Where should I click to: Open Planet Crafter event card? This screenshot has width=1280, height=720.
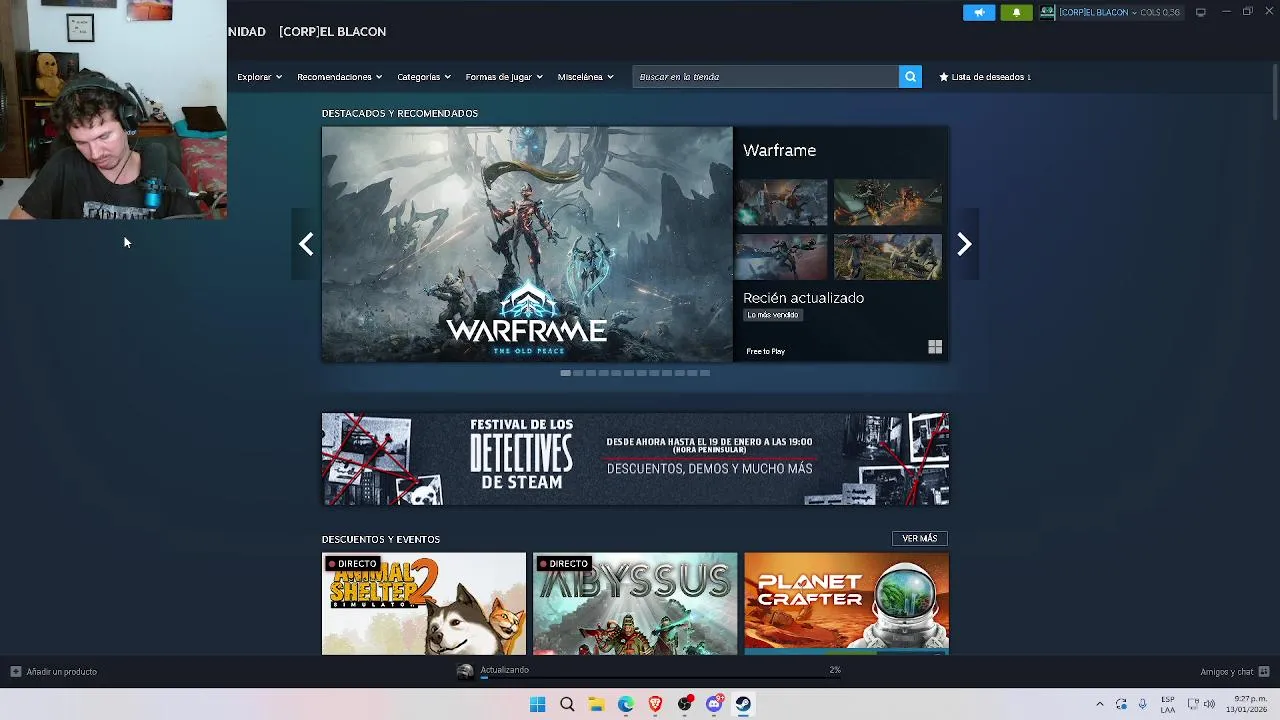(846, 604)
